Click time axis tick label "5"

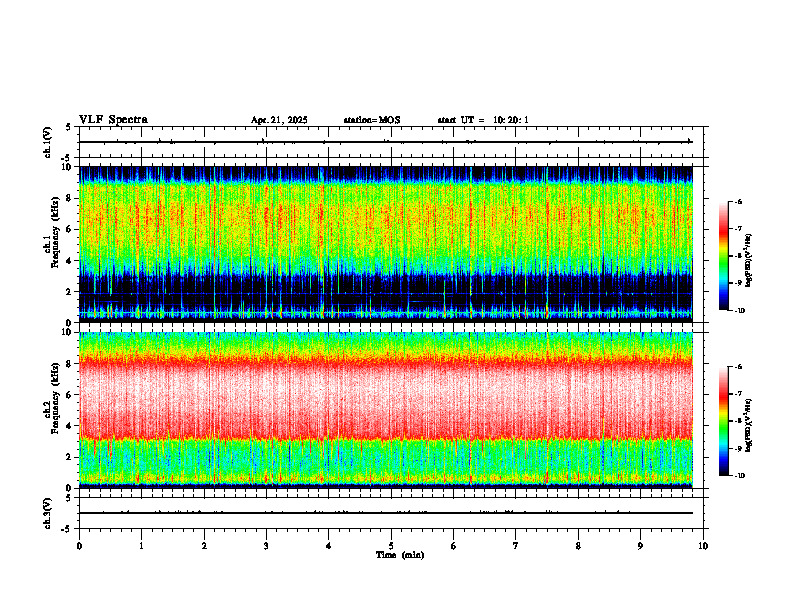coord(391,546)
